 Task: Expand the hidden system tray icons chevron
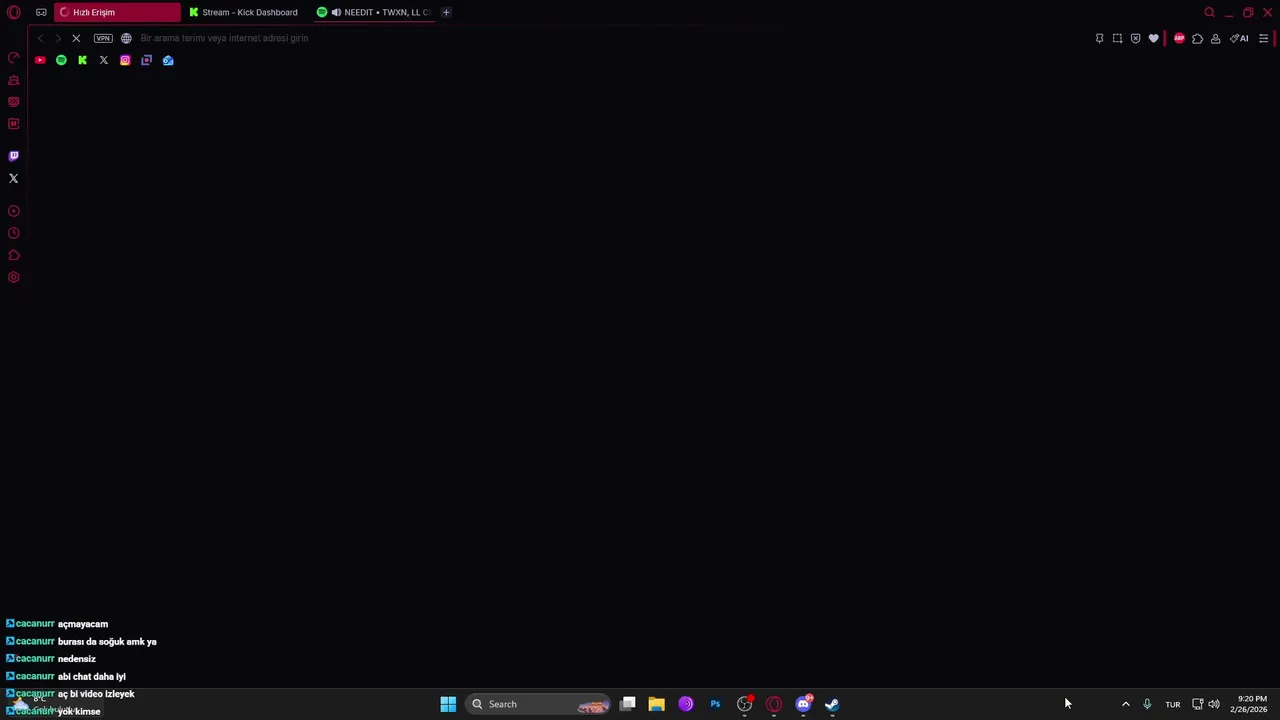(1125, 704)
